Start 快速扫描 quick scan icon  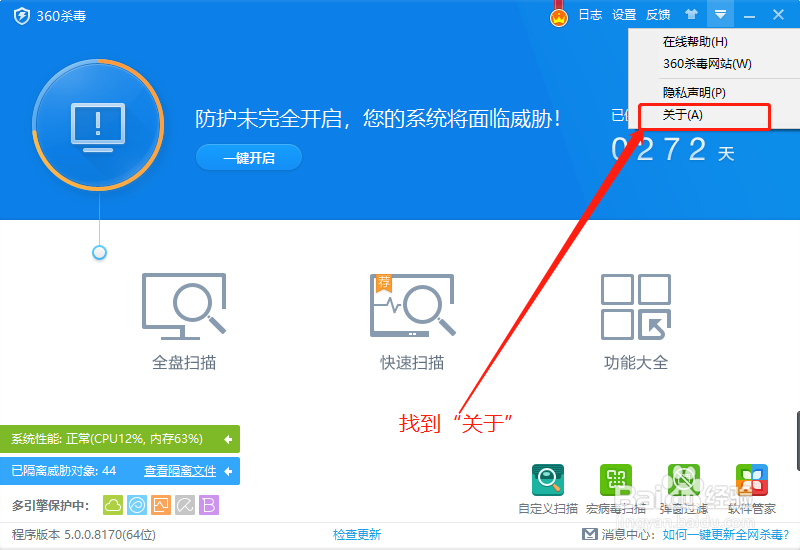(412, 305)
